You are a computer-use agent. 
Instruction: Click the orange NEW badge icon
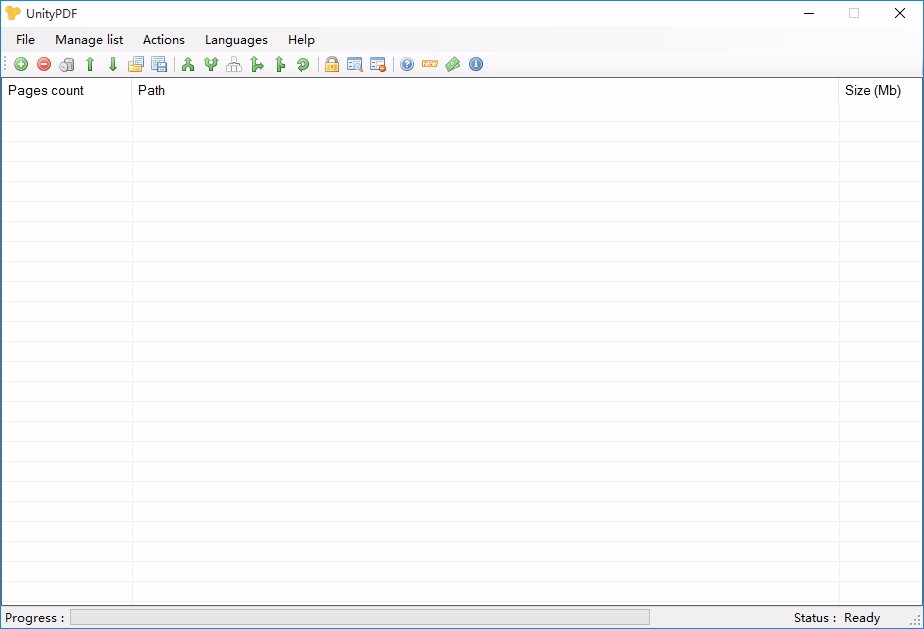pos(430,64)
